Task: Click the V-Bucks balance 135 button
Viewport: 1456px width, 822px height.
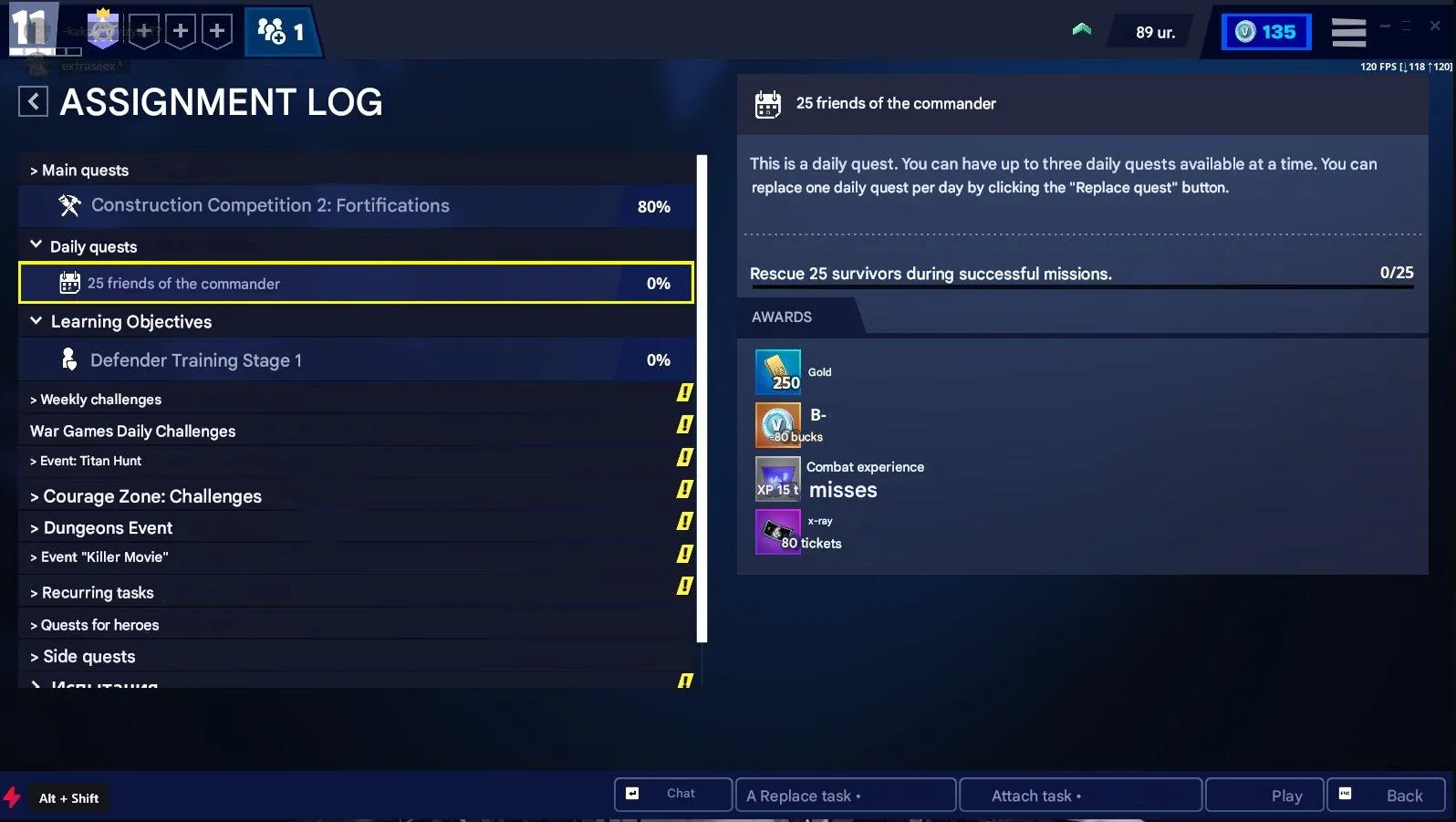Action: 1266,32
